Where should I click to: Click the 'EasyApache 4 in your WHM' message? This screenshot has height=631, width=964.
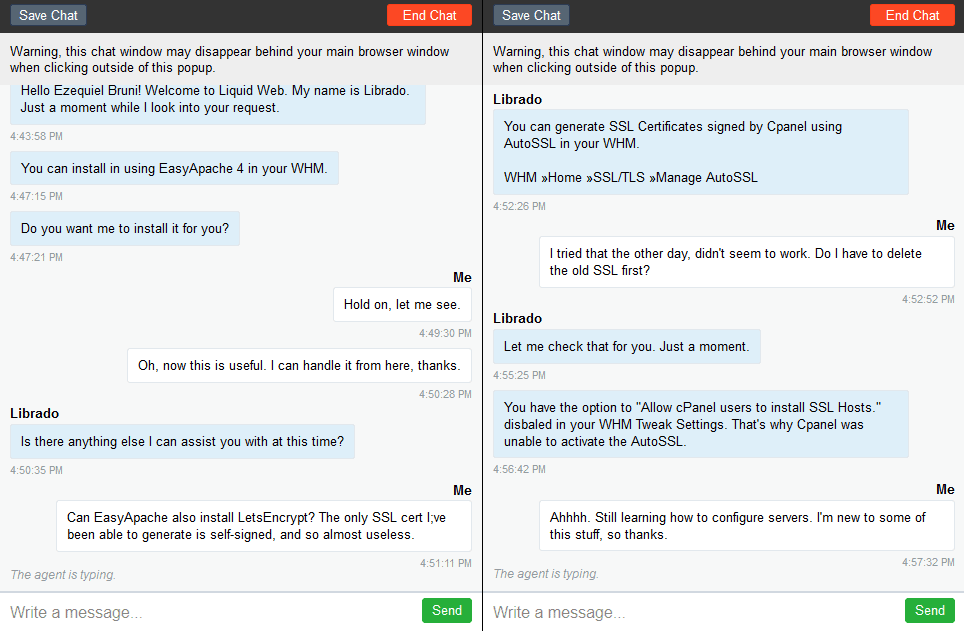174,169
